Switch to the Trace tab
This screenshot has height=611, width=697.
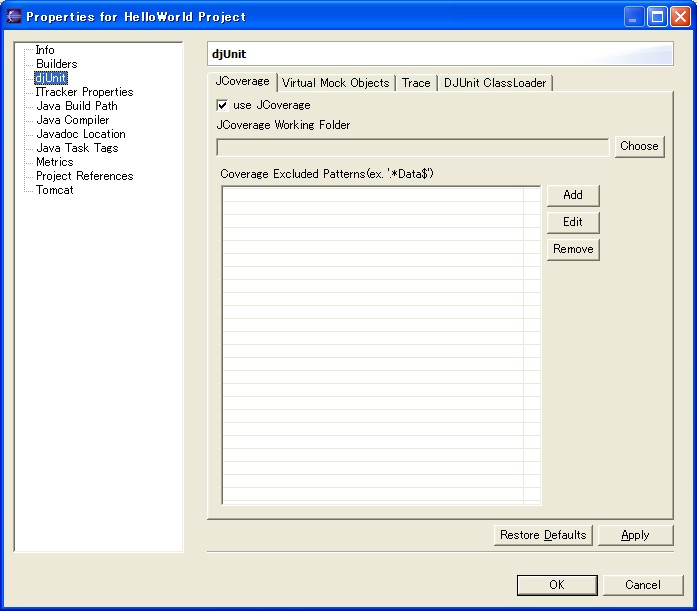[x=416, y=83]
